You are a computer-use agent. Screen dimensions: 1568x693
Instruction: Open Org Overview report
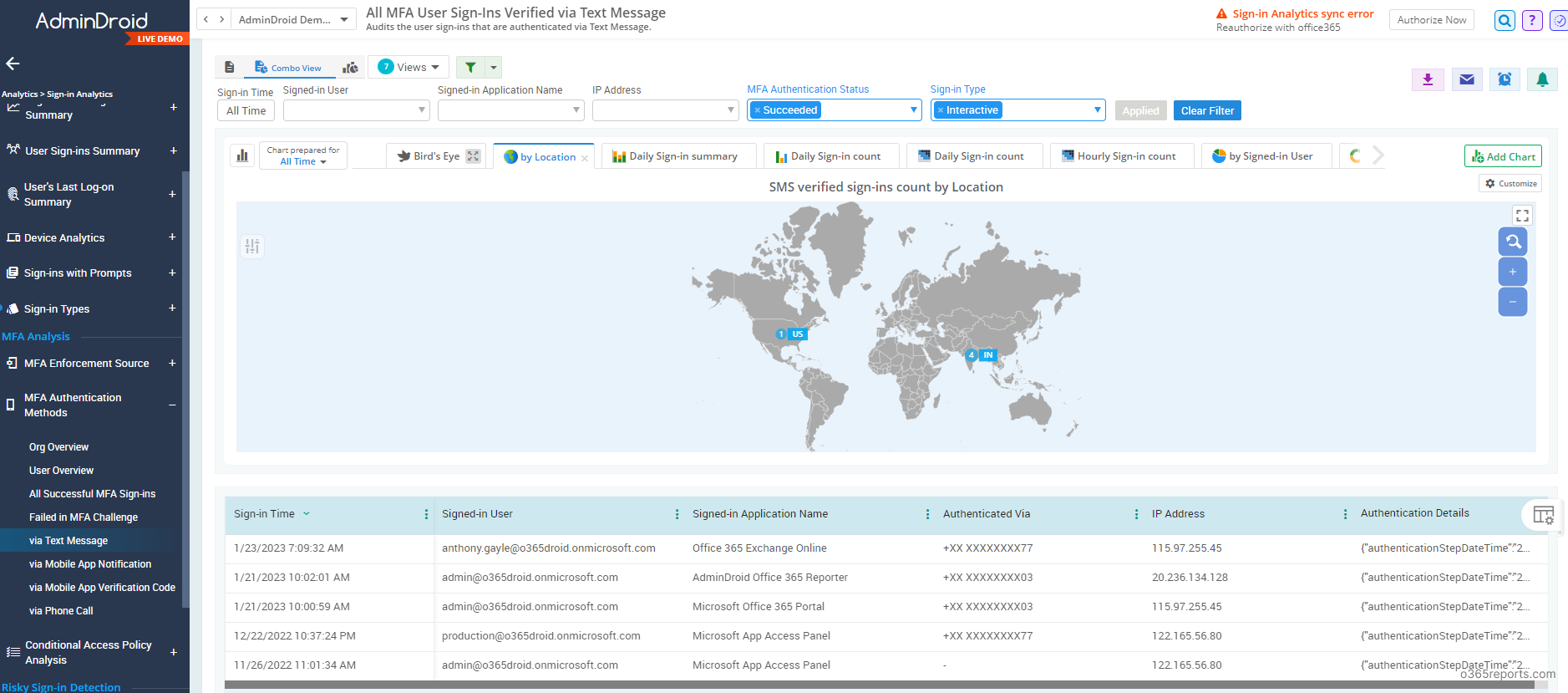coord(58,447)
